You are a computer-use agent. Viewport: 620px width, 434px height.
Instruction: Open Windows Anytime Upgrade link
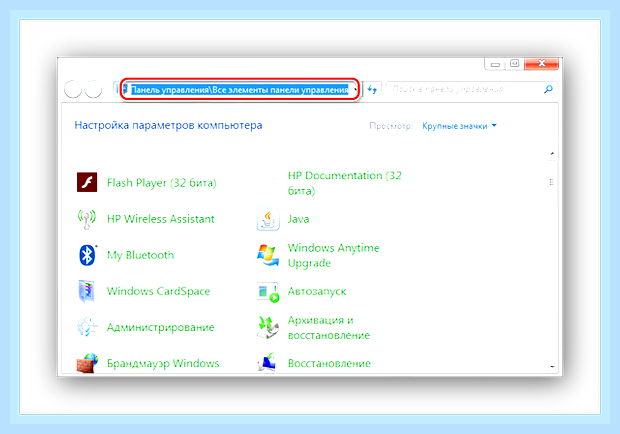(333, 255)
